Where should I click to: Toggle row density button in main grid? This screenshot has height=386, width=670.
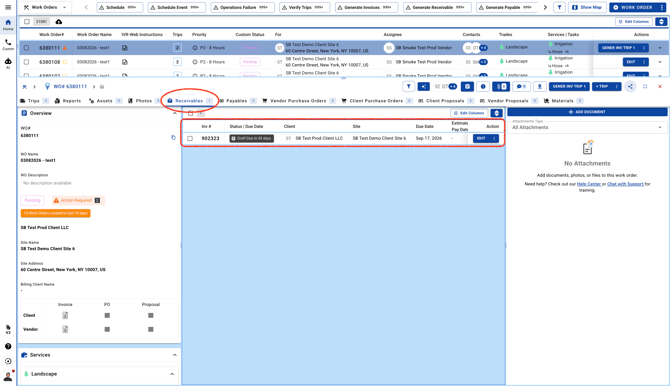pos(661,22)
